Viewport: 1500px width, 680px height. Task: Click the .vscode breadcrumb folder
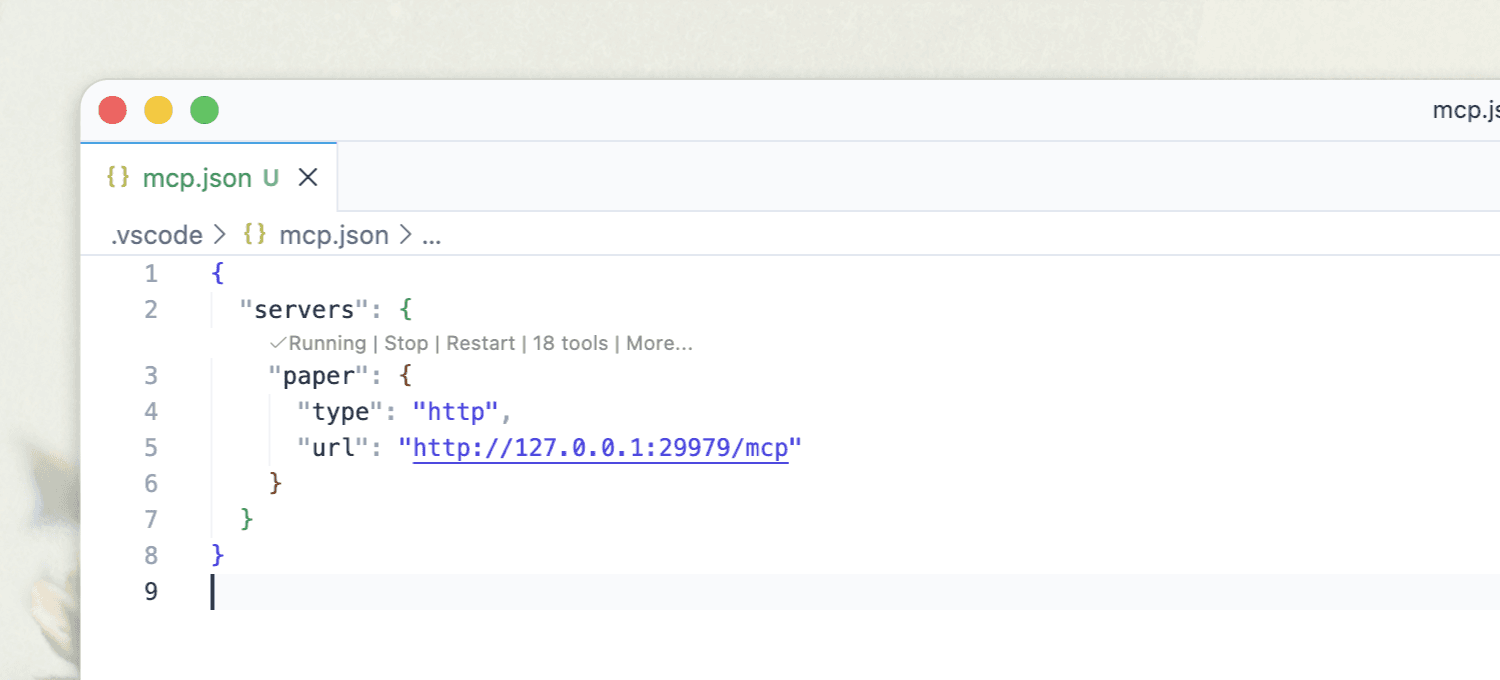tap(156, 236)
